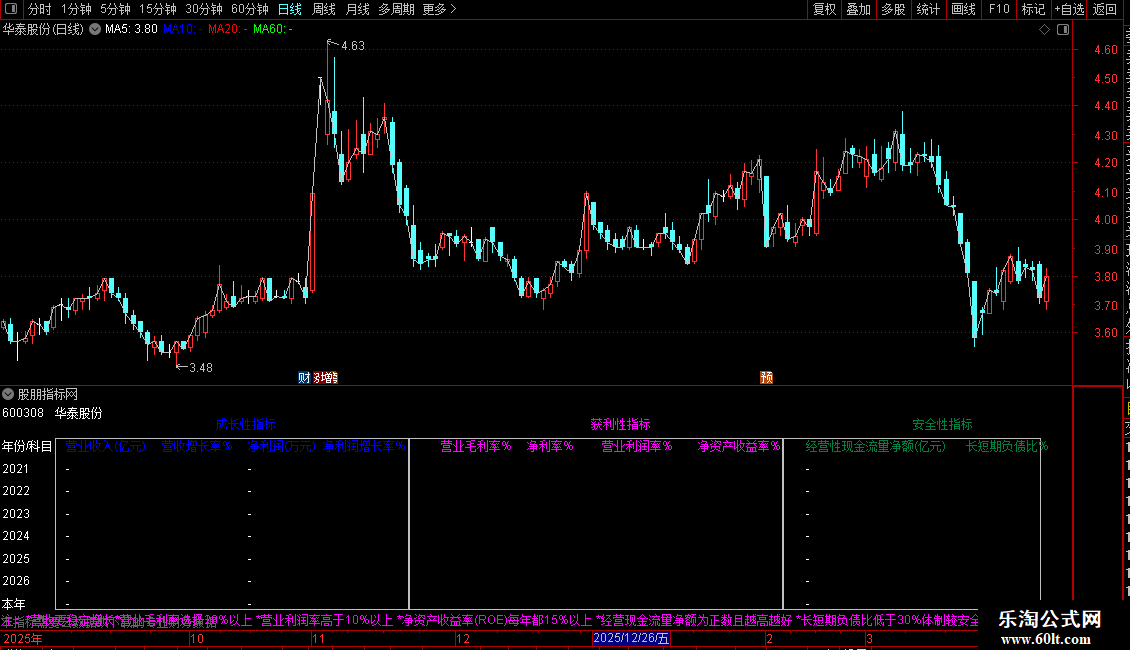Viewport: 1130px width, 650px height.
Task: Click the 2021 year row label
Action: 16,469
